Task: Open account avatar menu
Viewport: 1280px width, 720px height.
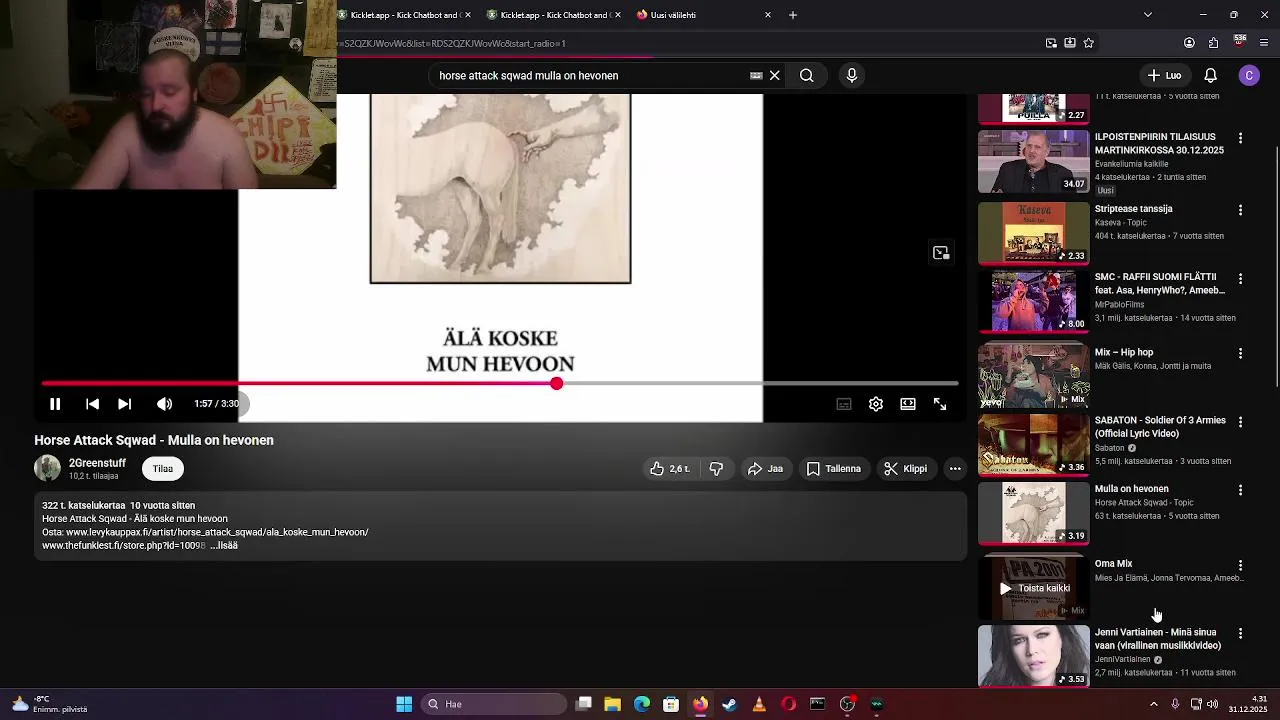Action: click(x=1249, y=75)
